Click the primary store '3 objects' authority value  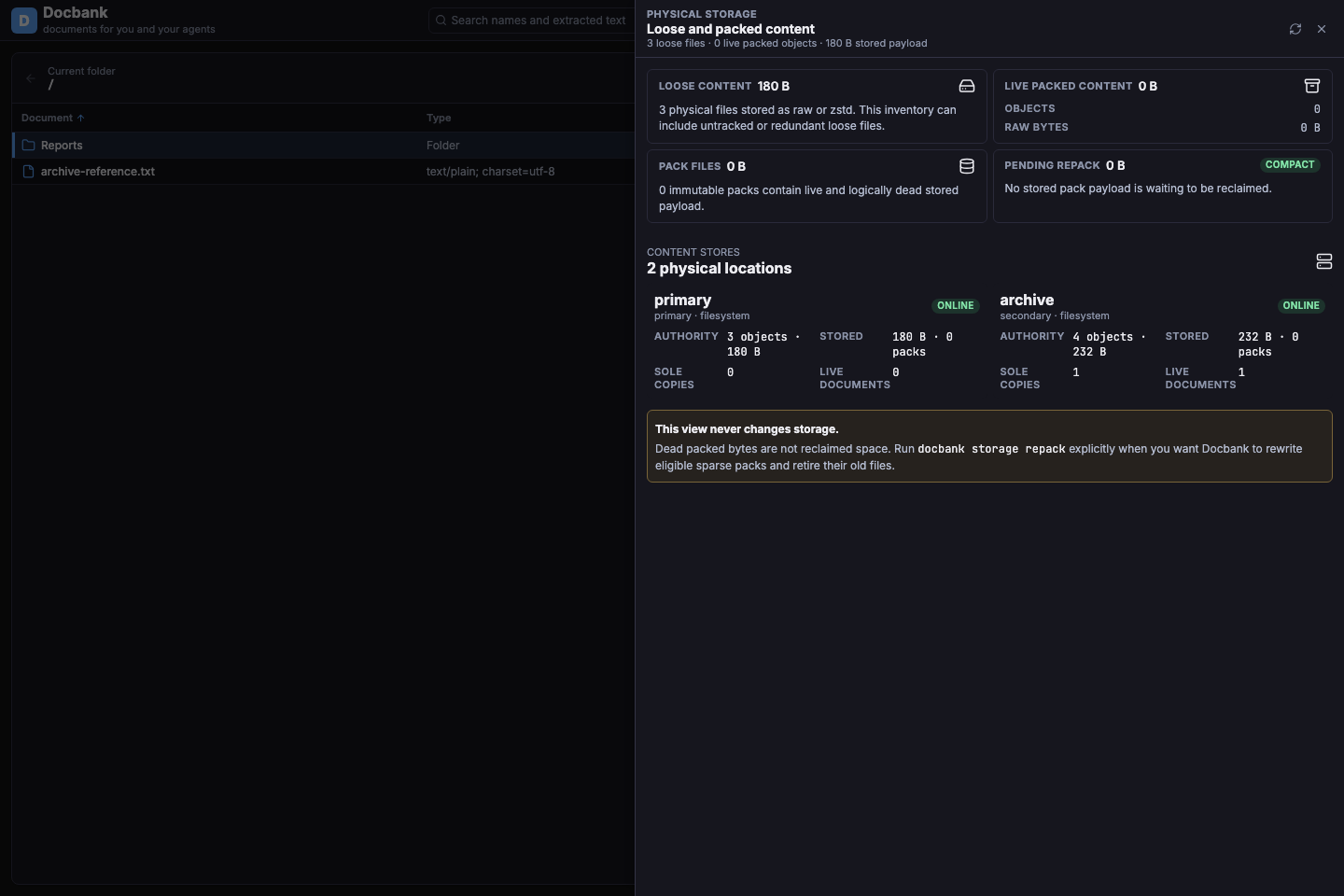click(763, 344)
